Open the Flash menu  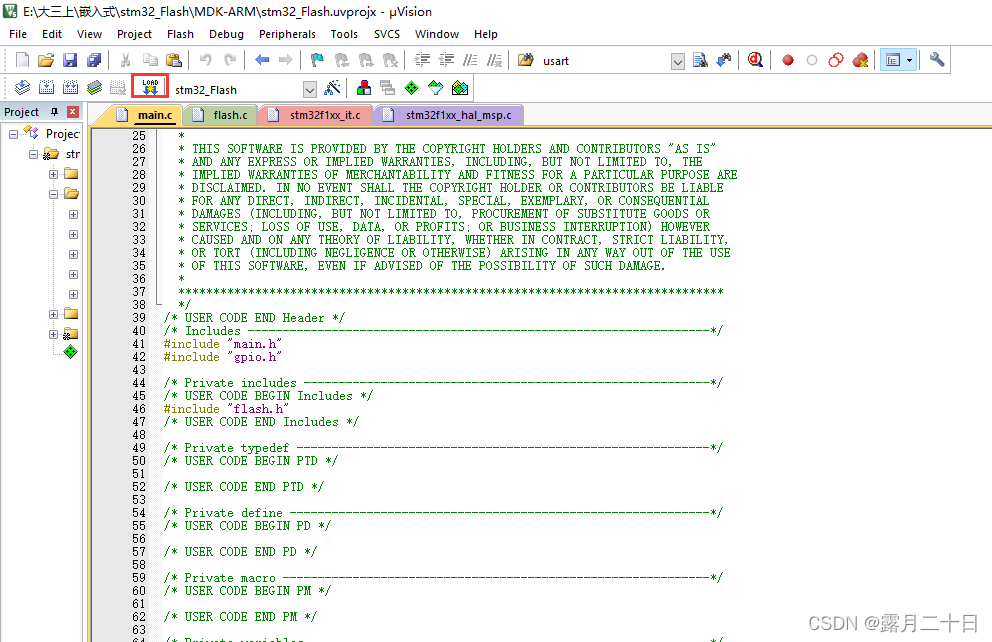180,34
